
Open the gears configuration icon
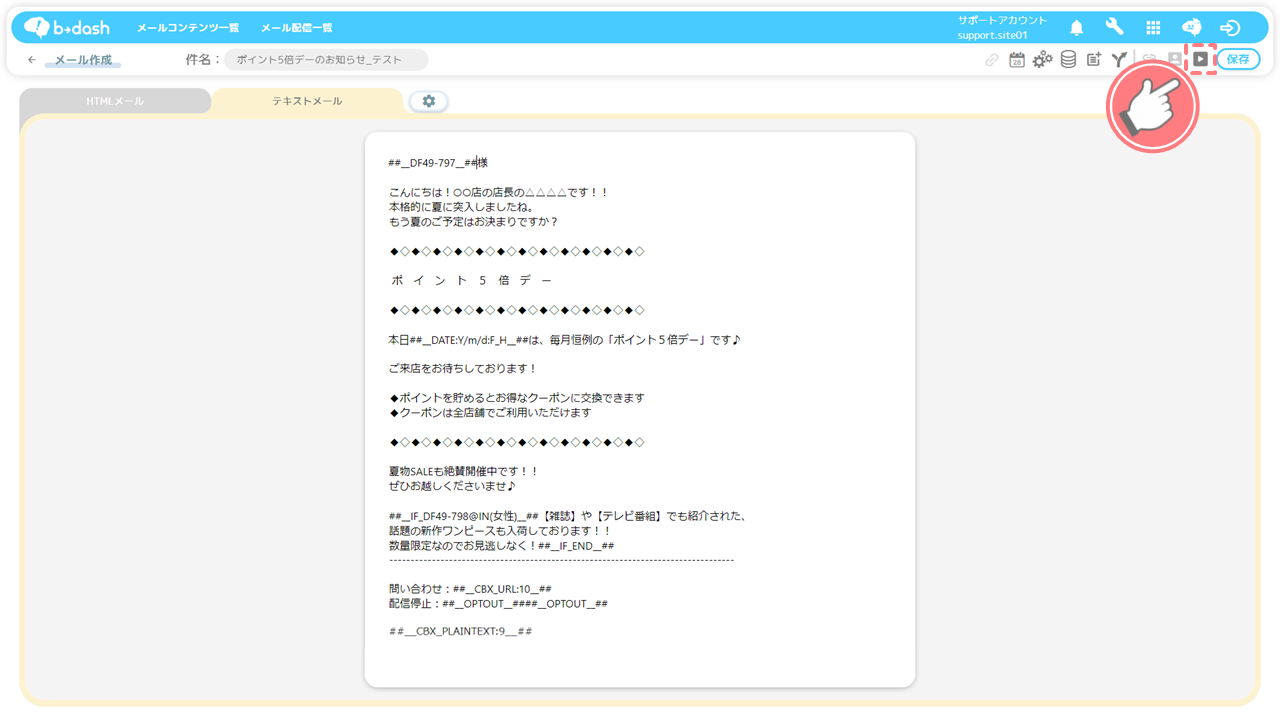pos(1042,60)
